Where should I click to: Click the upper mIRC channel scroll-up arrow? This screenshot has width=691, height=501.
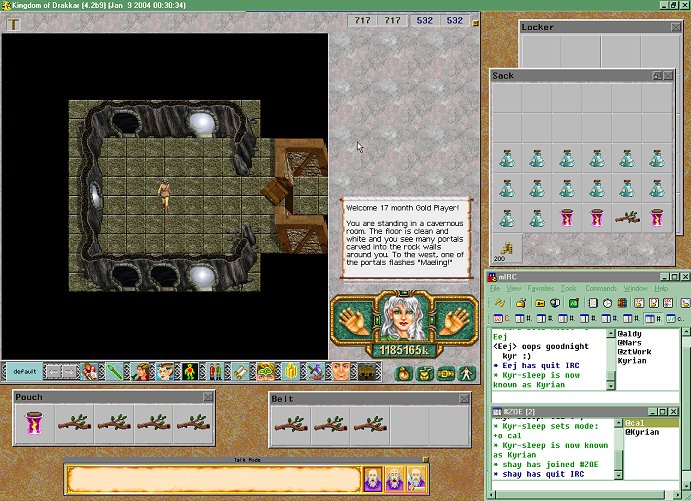pyautogui.click(x=611, y=334)
